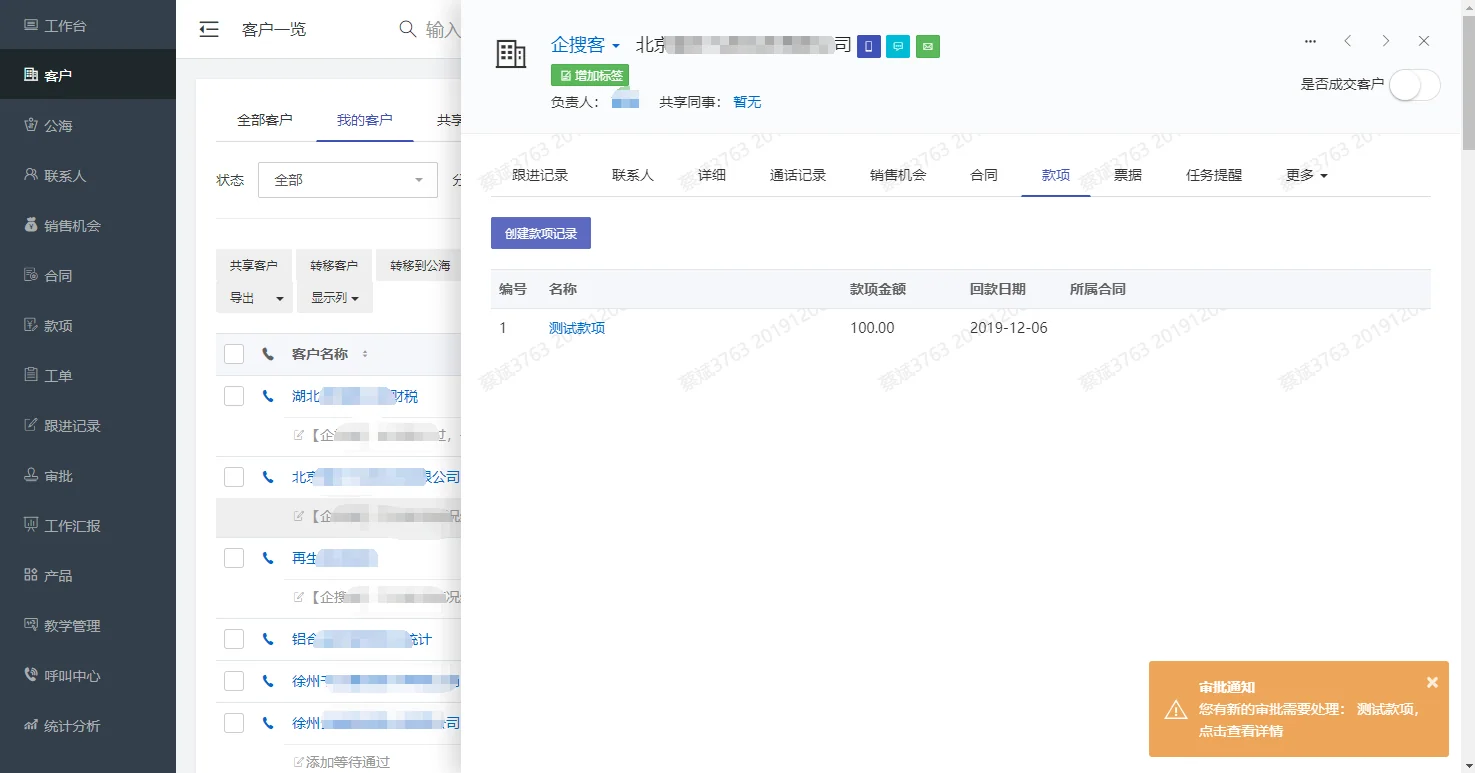Screen dimensions: 1475x773
Task: Open 销售机会 in the sidebar
Action: pyautogui.click(x=88, y=225)
